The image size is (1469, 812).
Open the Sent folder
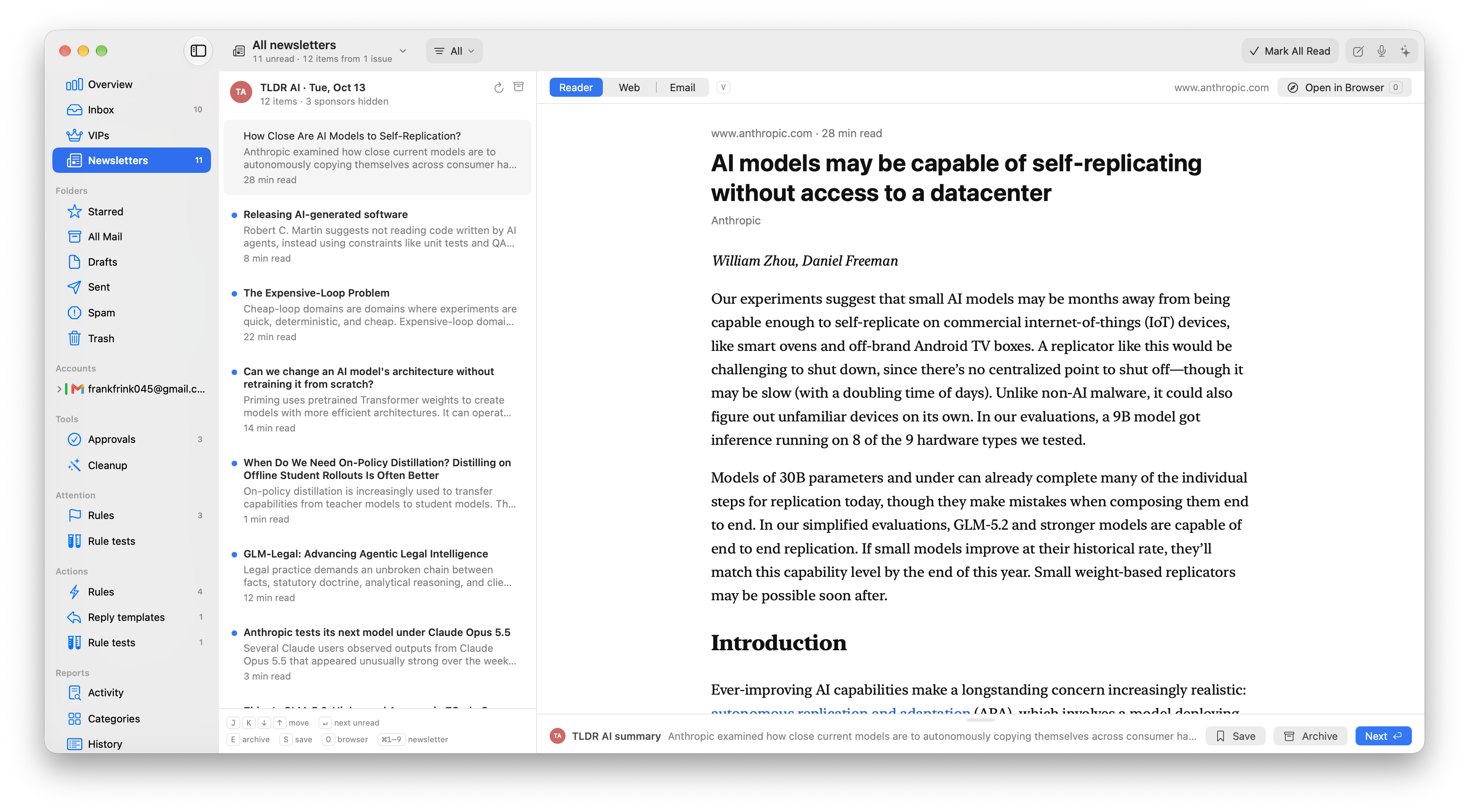tap(132, 287)
